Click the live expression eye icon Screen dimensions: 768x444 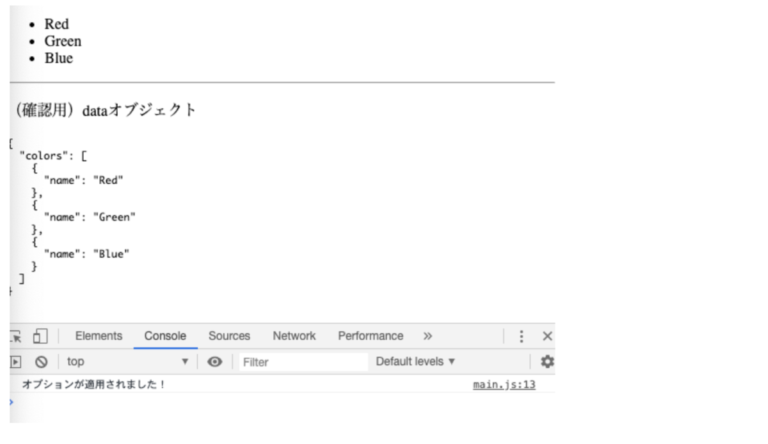[214, 362]
